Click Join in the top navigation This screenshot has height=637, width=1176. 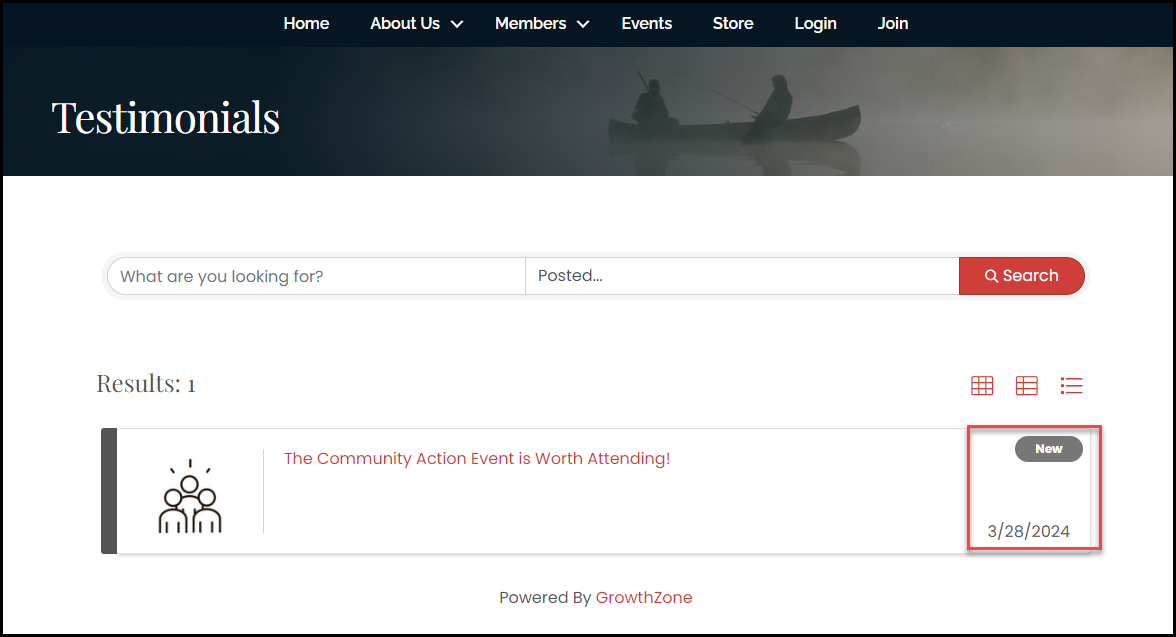click(x=892, y=23)
